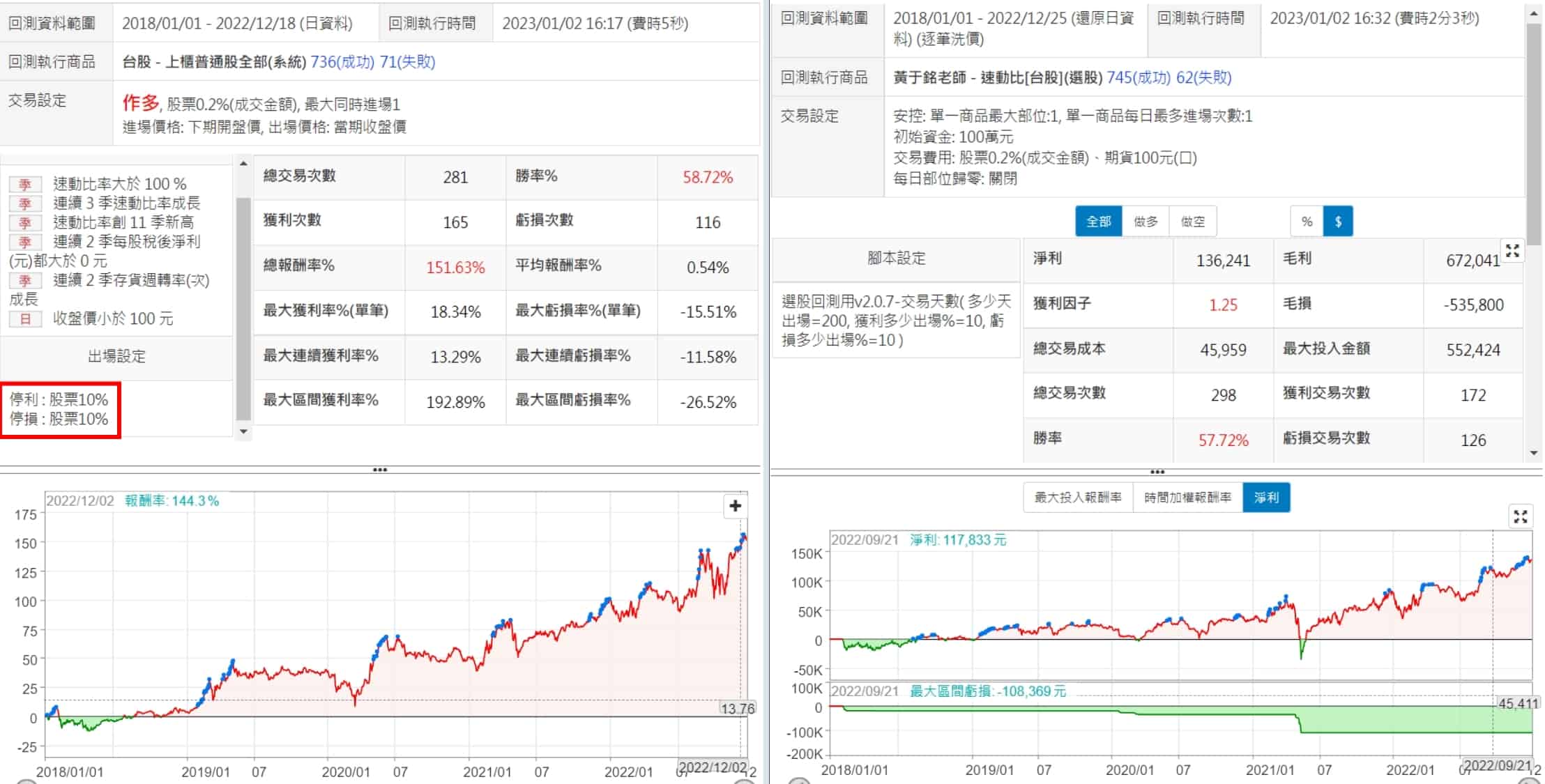Click the plus icon on left chart

click(x=735, y=506)
